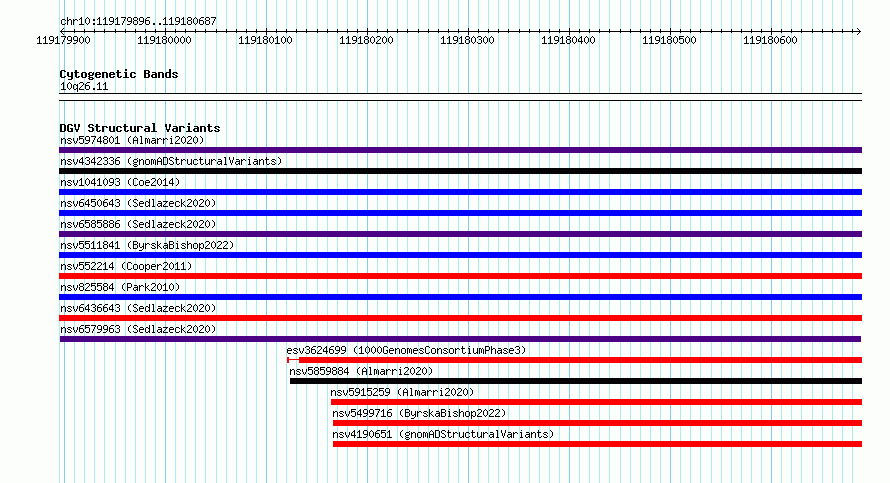Open nsv5511841 (ByrskaBishop2022) label

[147, 245]
